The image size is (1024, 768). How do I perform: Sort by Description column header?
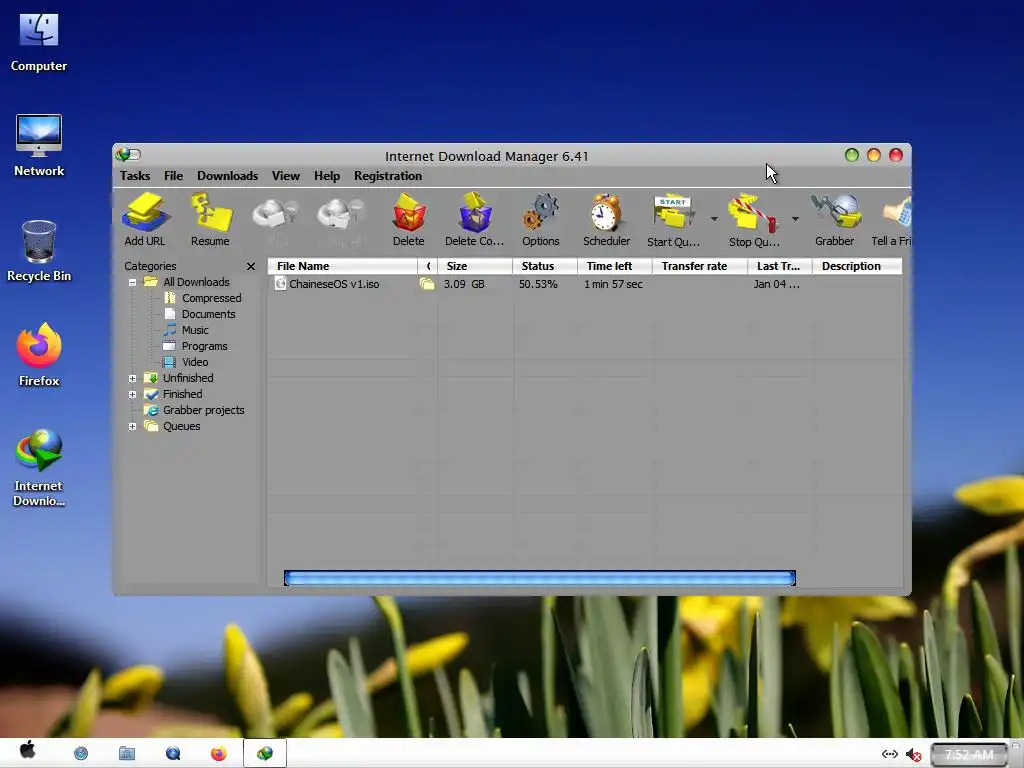857,266
